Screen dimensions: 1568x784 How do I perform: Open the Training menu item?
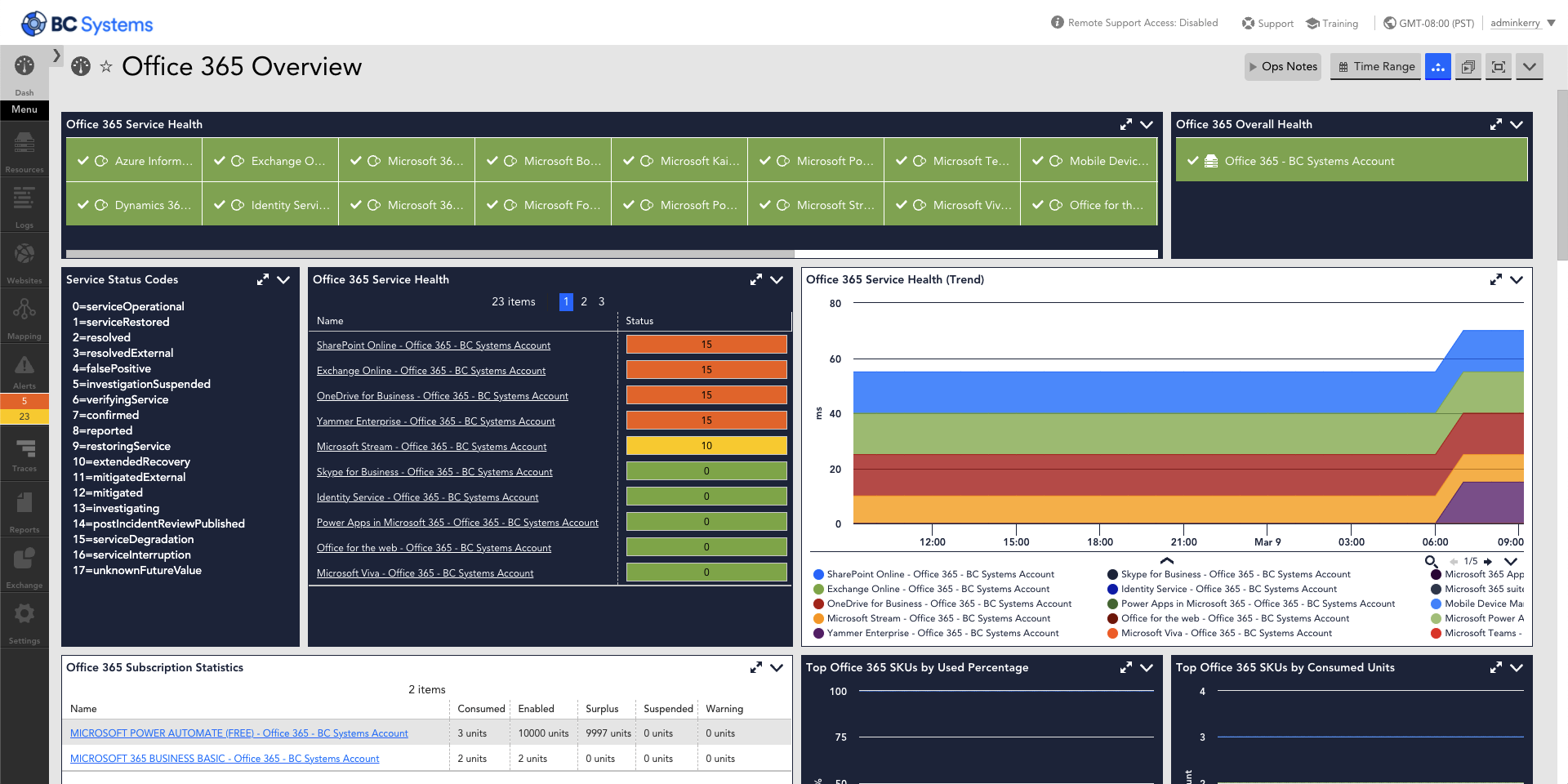[1332, 23]
